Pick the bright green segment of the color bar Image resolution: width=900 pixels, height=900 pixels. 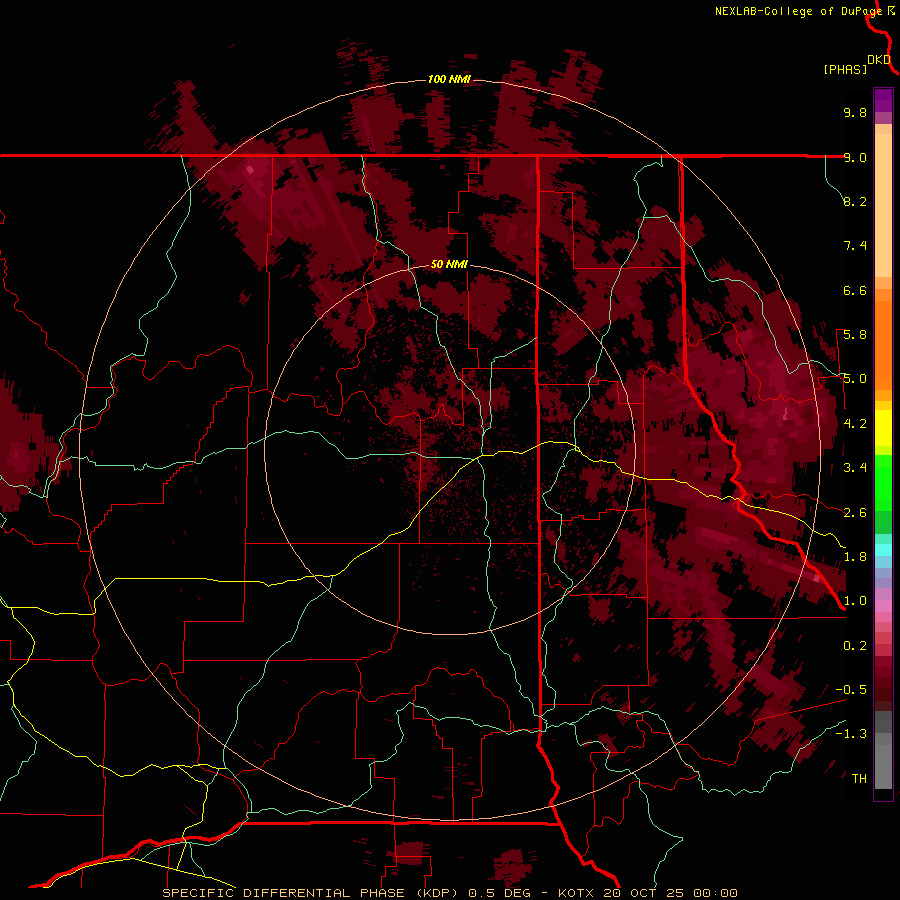coord(883,483)
